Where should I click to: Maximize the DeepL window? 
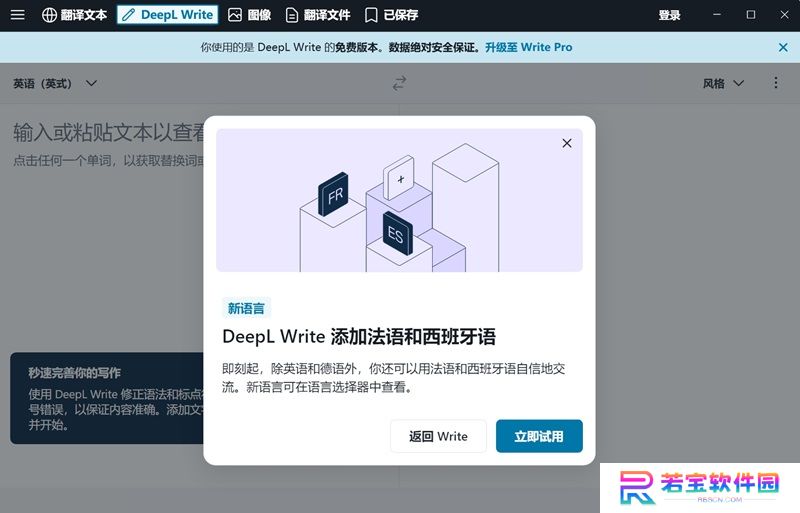click(751, 15)
